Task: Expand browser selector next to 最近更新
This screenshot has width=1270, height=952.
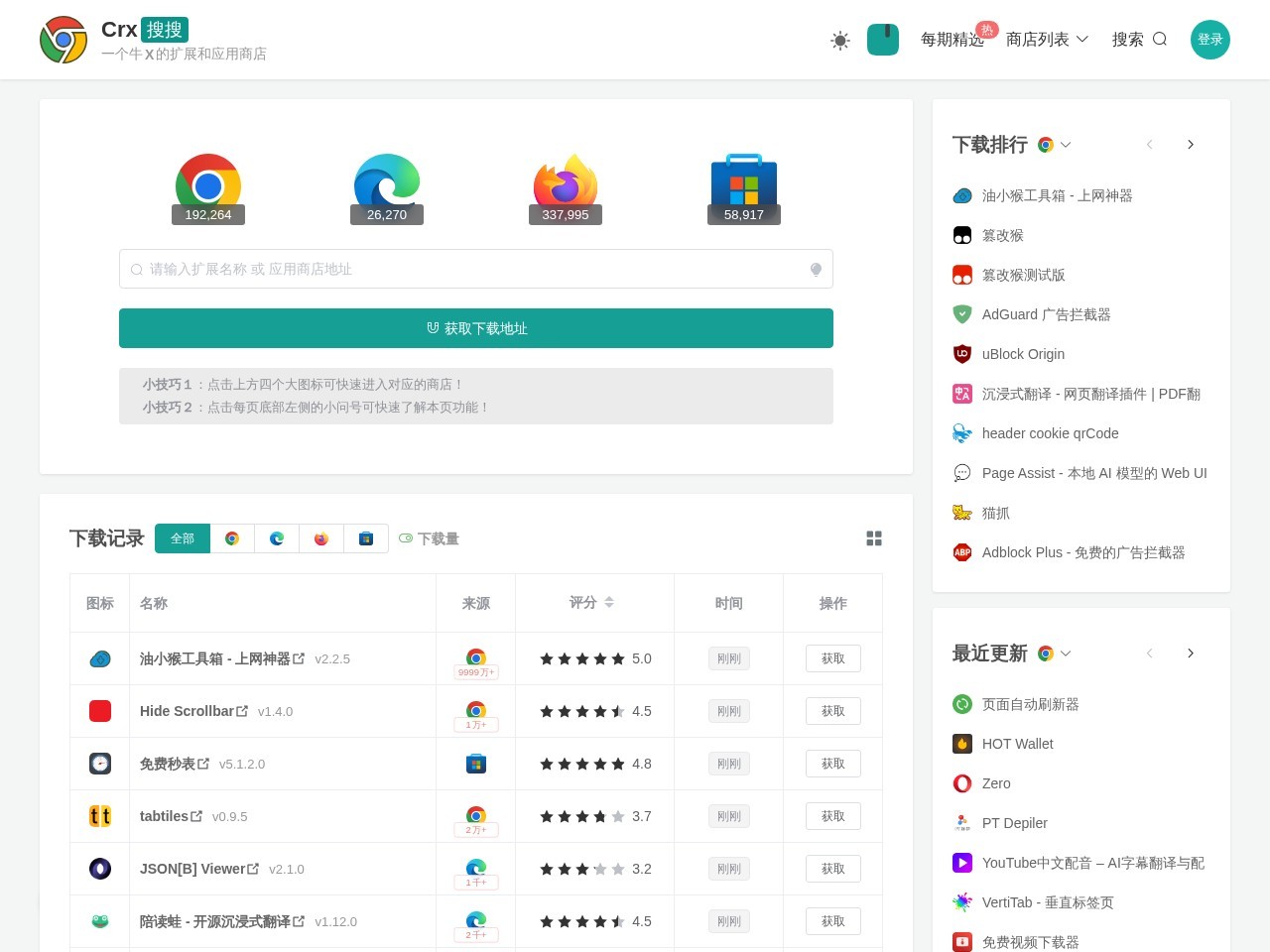Action: click(x=1055, y=654)
